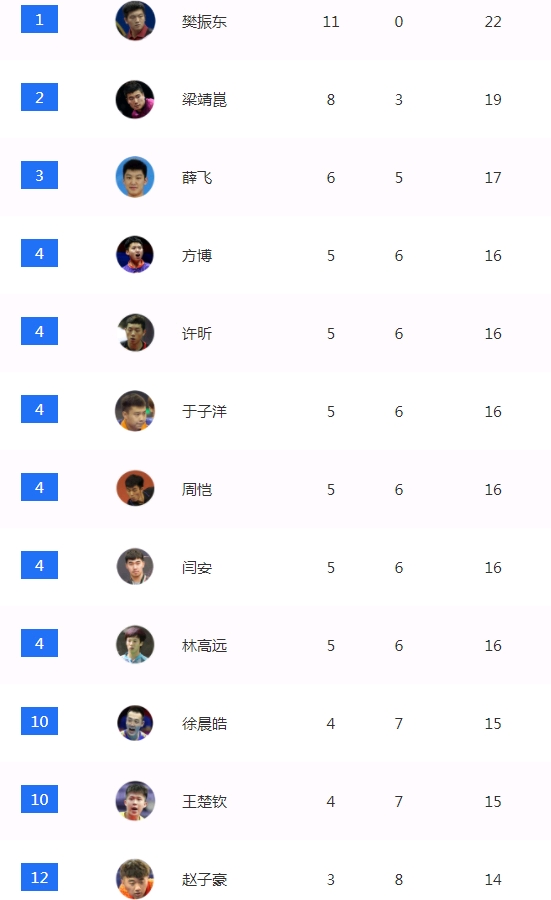
Task: Select 周恺's avatar thumbnail
Action: [135, 489]
